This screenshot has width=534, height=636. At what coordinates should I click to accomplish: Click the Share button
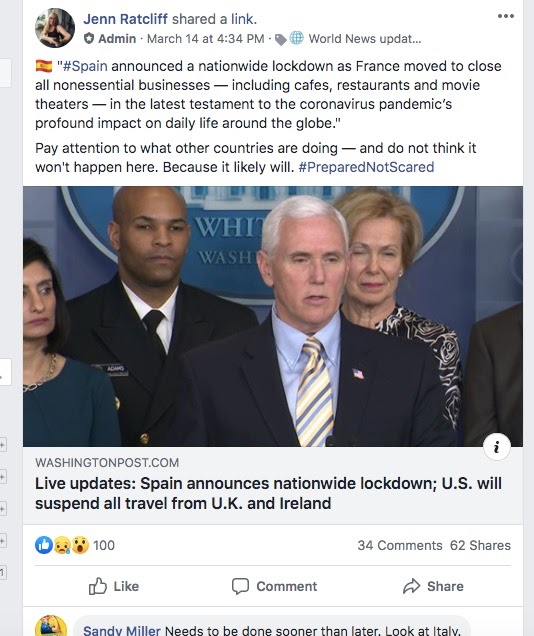433,586
